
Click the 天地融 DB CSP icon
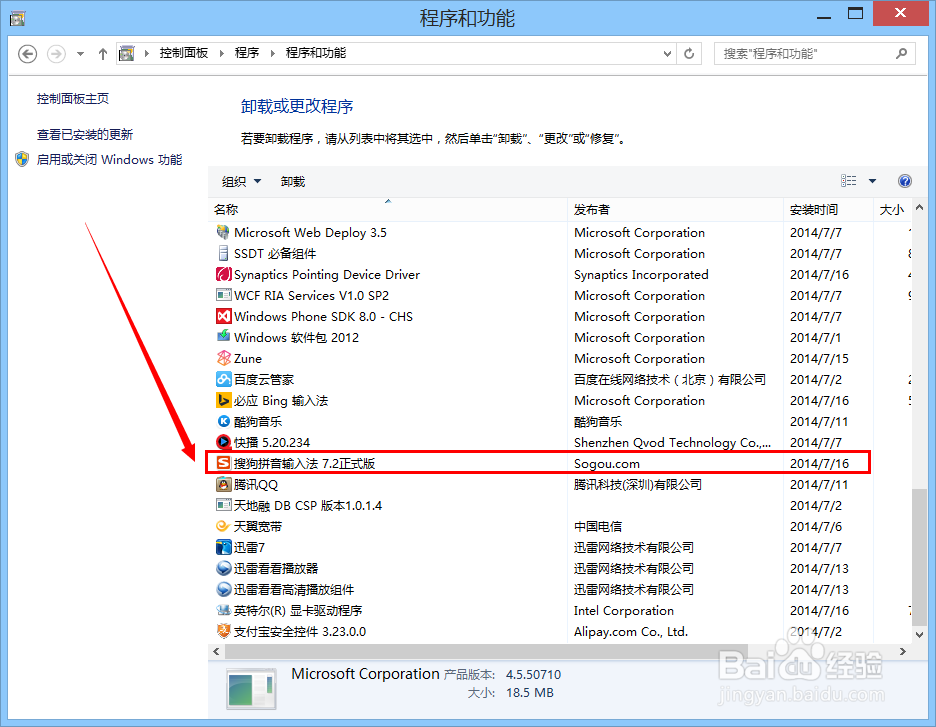coord(223,505)
